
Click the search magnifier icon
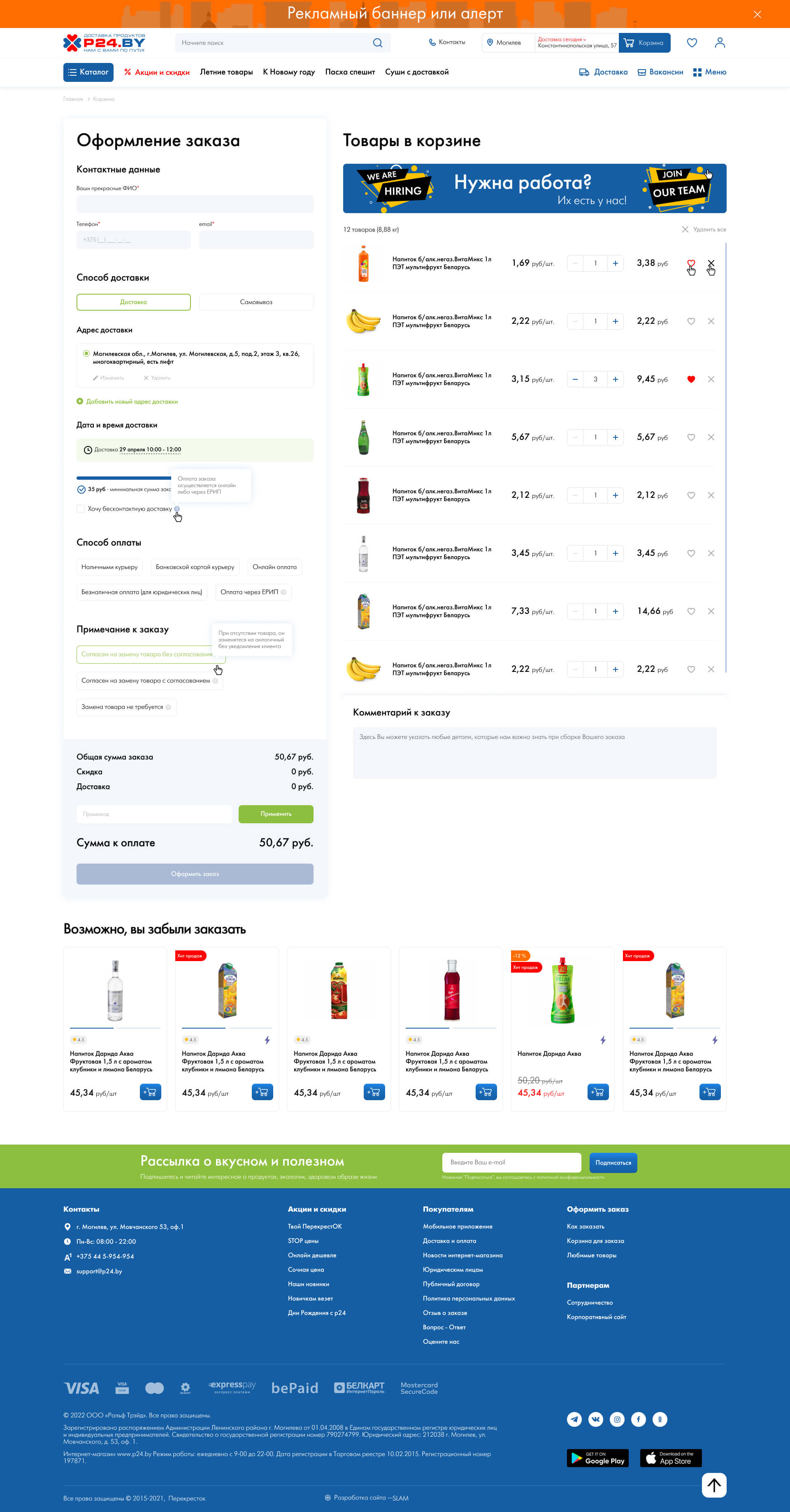[x=377, y=43]
